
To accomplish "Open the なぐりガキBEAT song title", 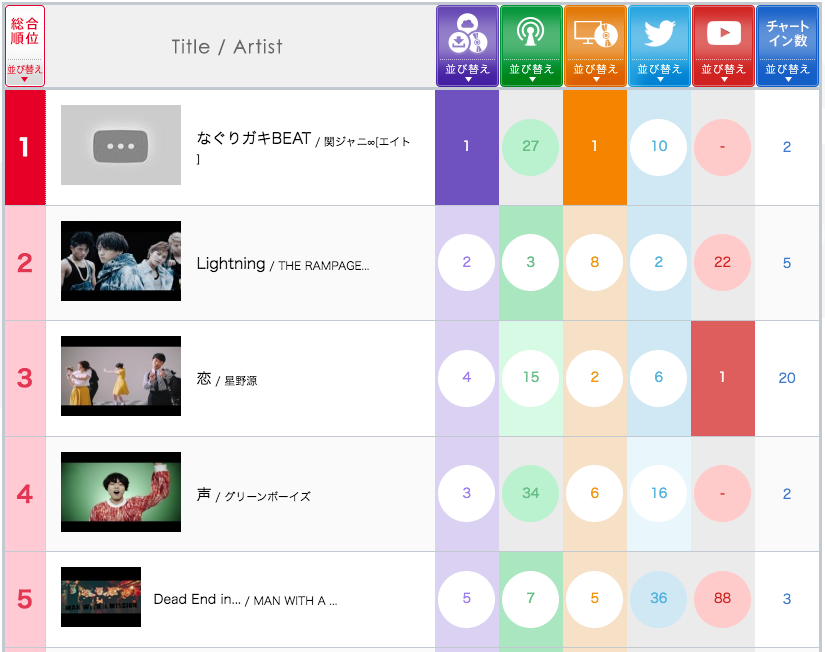I will point(254,139).
